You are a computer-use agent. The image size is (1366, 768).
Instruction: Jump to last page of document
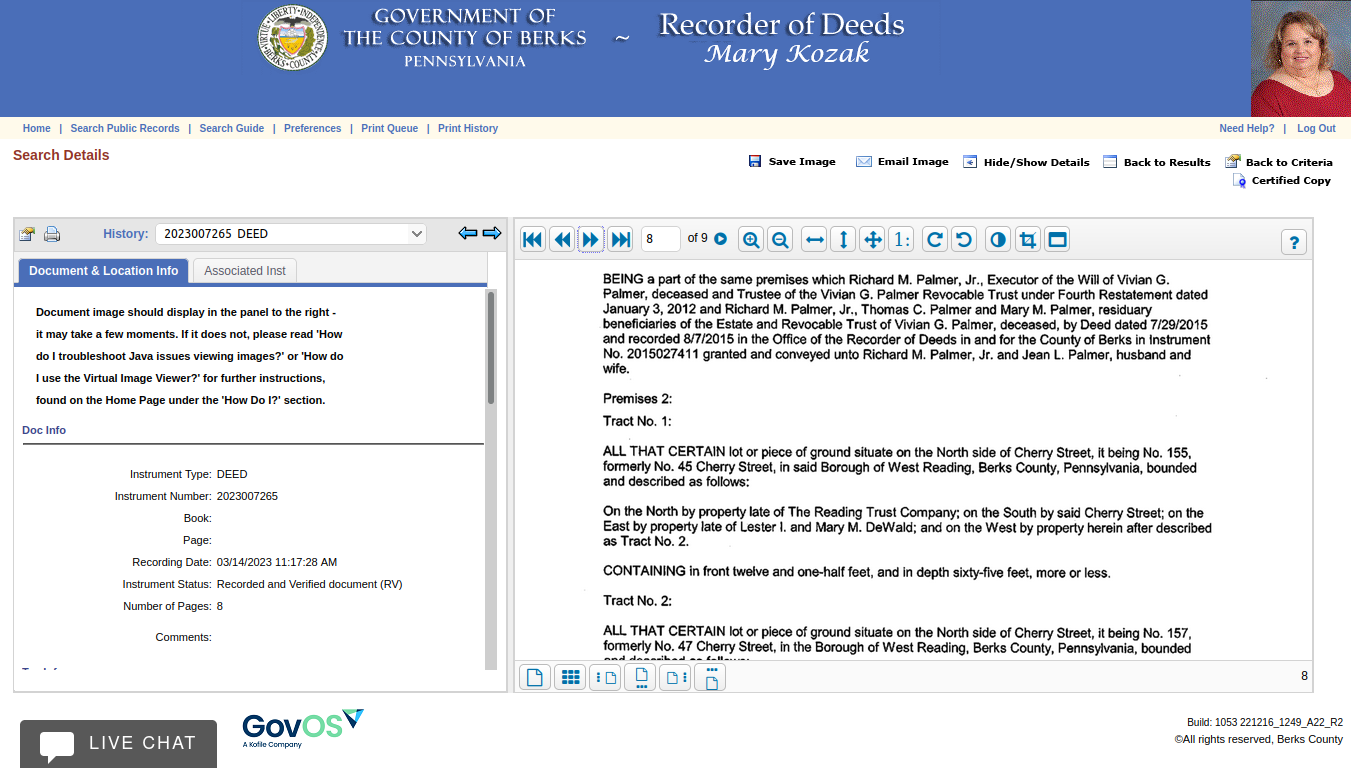click(x=621, y=240)
